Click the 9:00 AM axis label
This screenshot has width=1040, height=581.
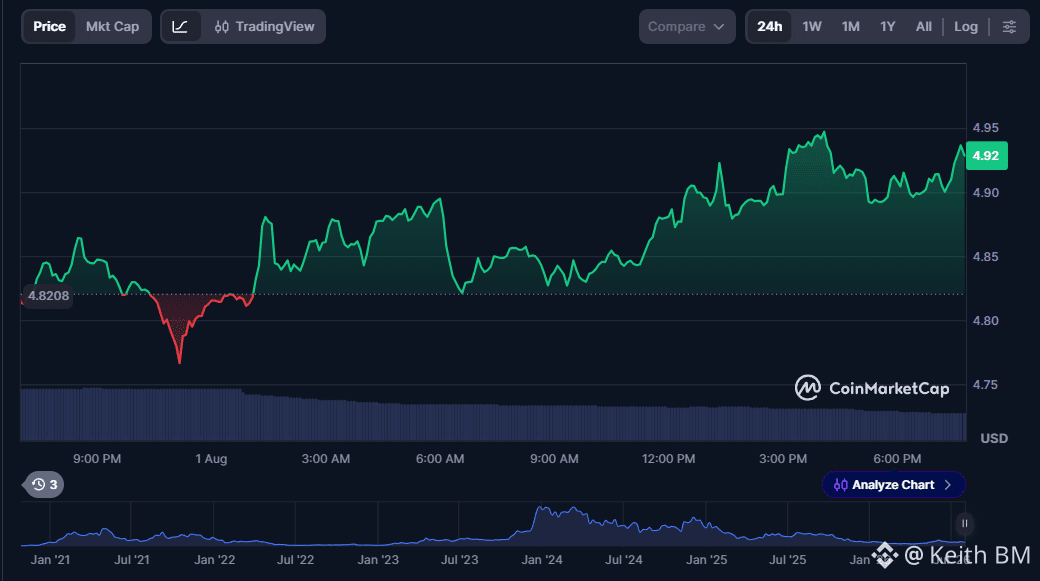[554, 459]
